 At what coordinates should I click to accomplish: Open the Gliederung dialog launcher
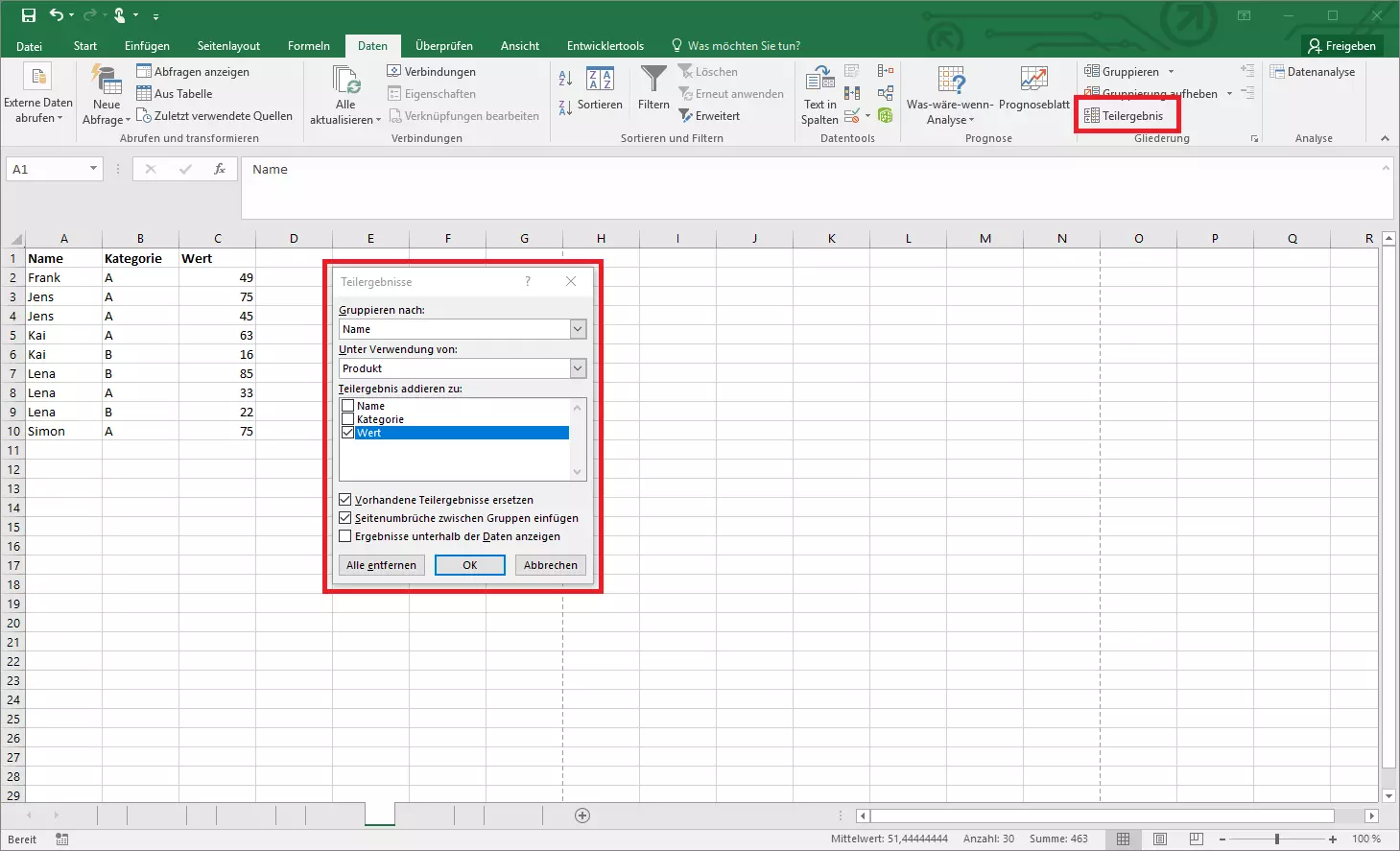coord(1254,139)
